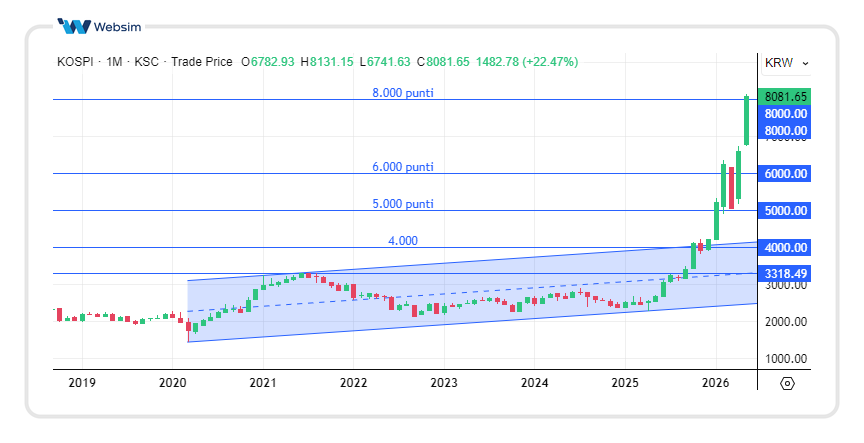This screenshot has width=864, height=443.
Task: Select the 1M interval label
Action: click(114, 62)
